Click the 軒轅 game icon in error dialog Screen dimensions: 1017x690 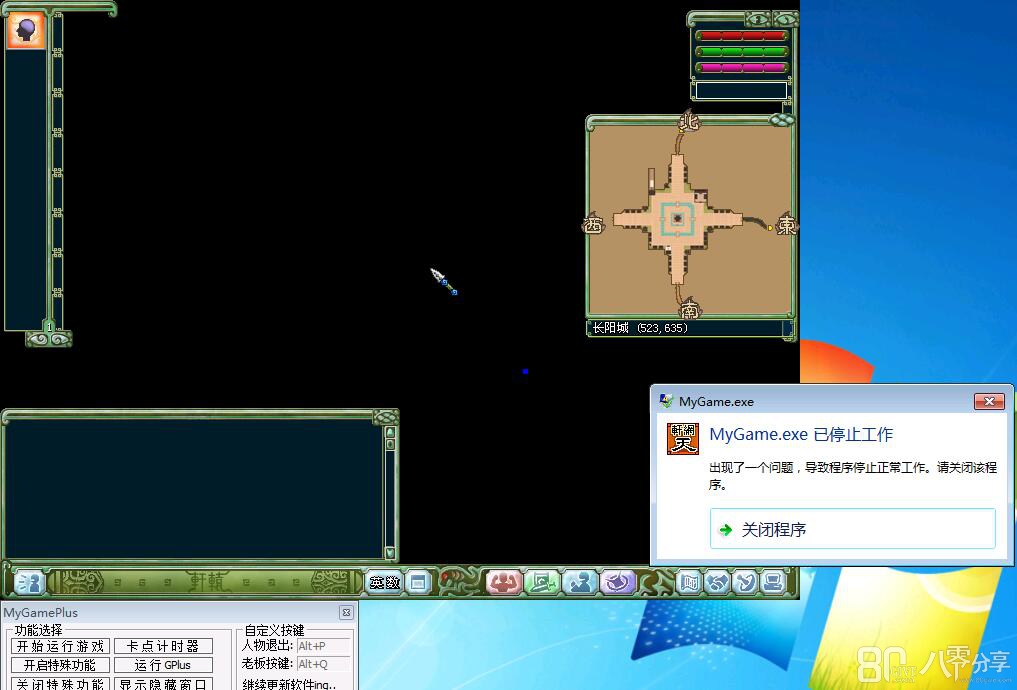(683, 438)
